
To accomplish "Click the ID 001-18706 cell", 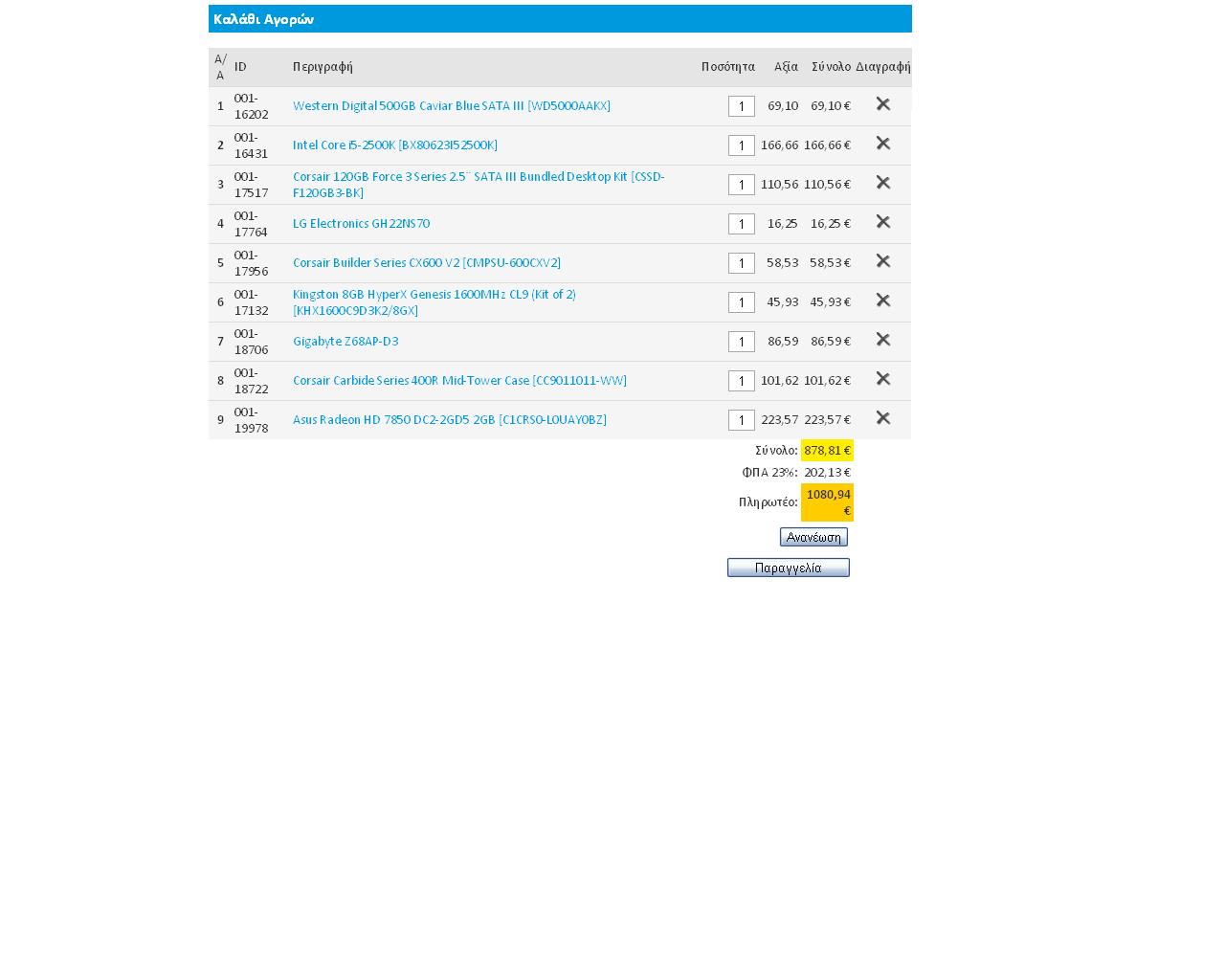I will coord(251,342).
